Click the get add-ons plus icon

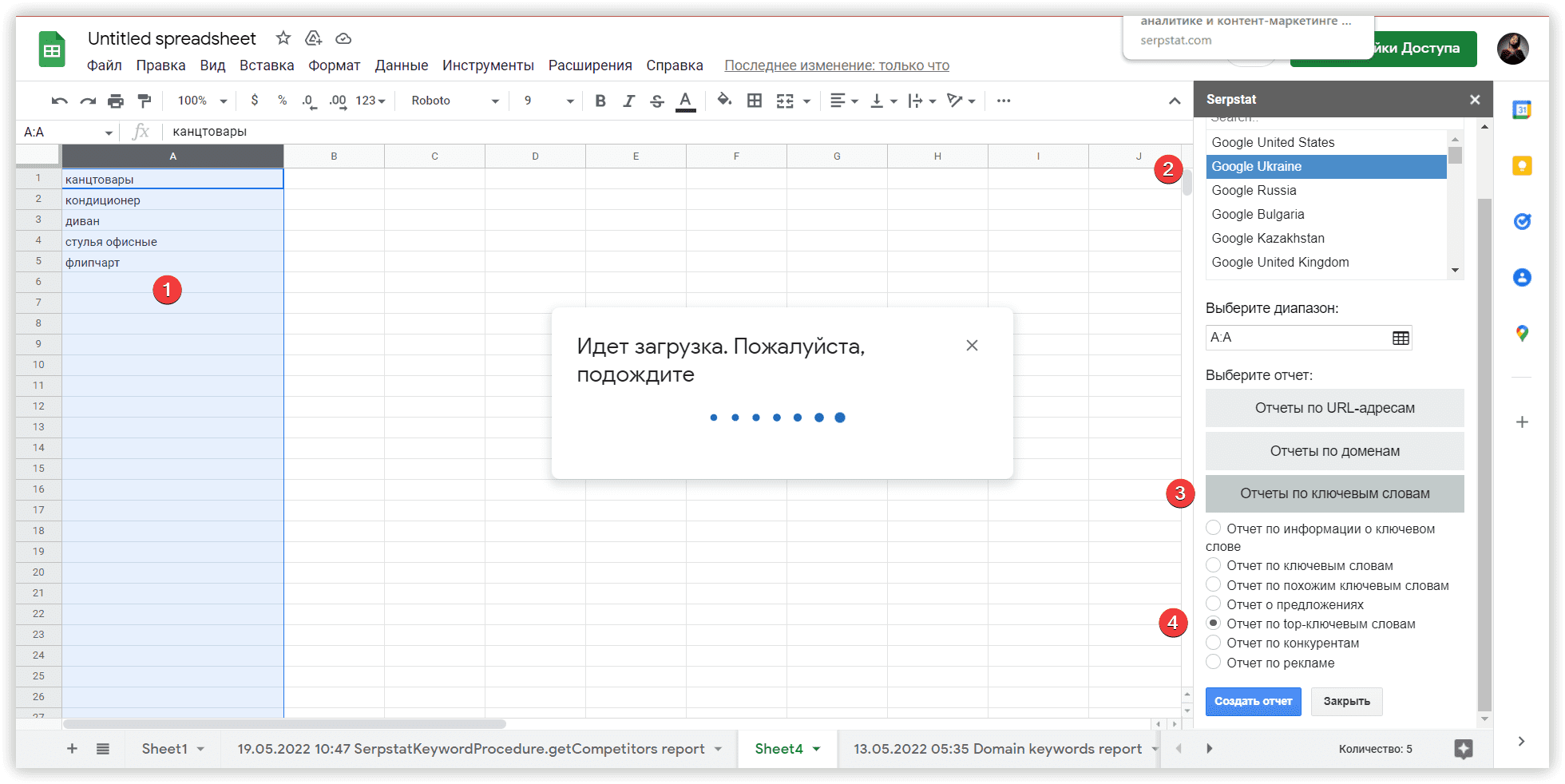tap(1522, 422)
